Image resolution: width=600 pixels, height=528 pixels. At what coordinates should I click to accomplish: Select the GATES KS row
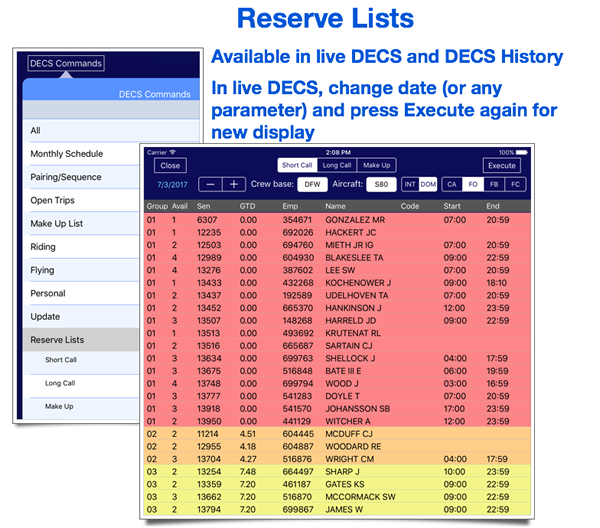point(338,484)
